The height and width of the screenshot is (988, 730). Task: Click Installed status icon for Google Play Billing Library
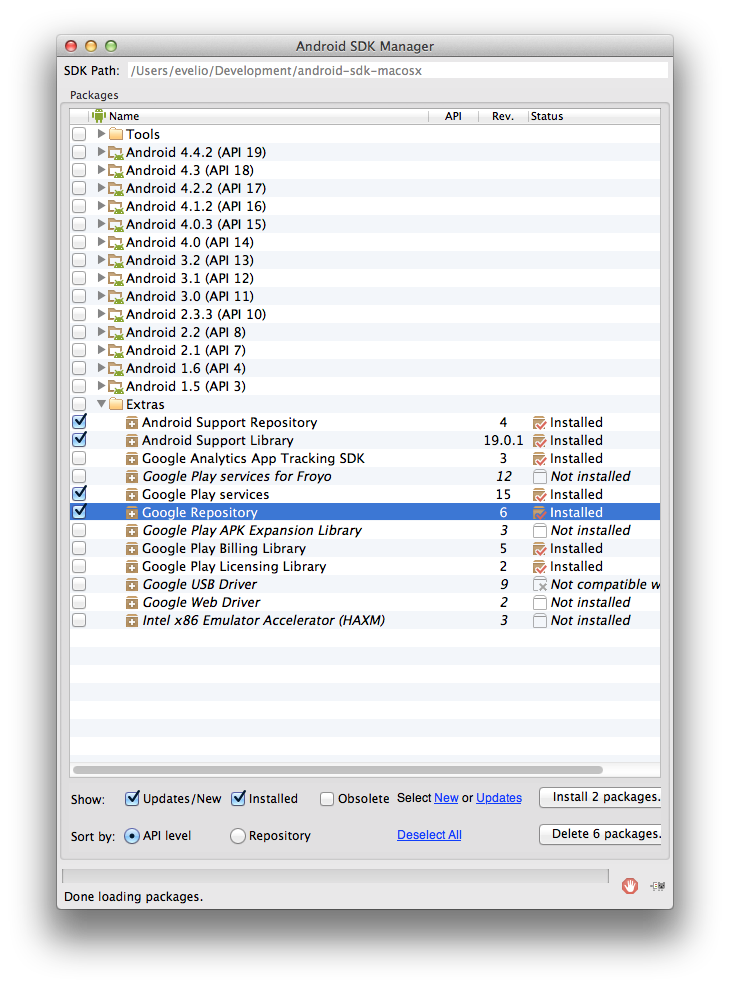[539, 549]
